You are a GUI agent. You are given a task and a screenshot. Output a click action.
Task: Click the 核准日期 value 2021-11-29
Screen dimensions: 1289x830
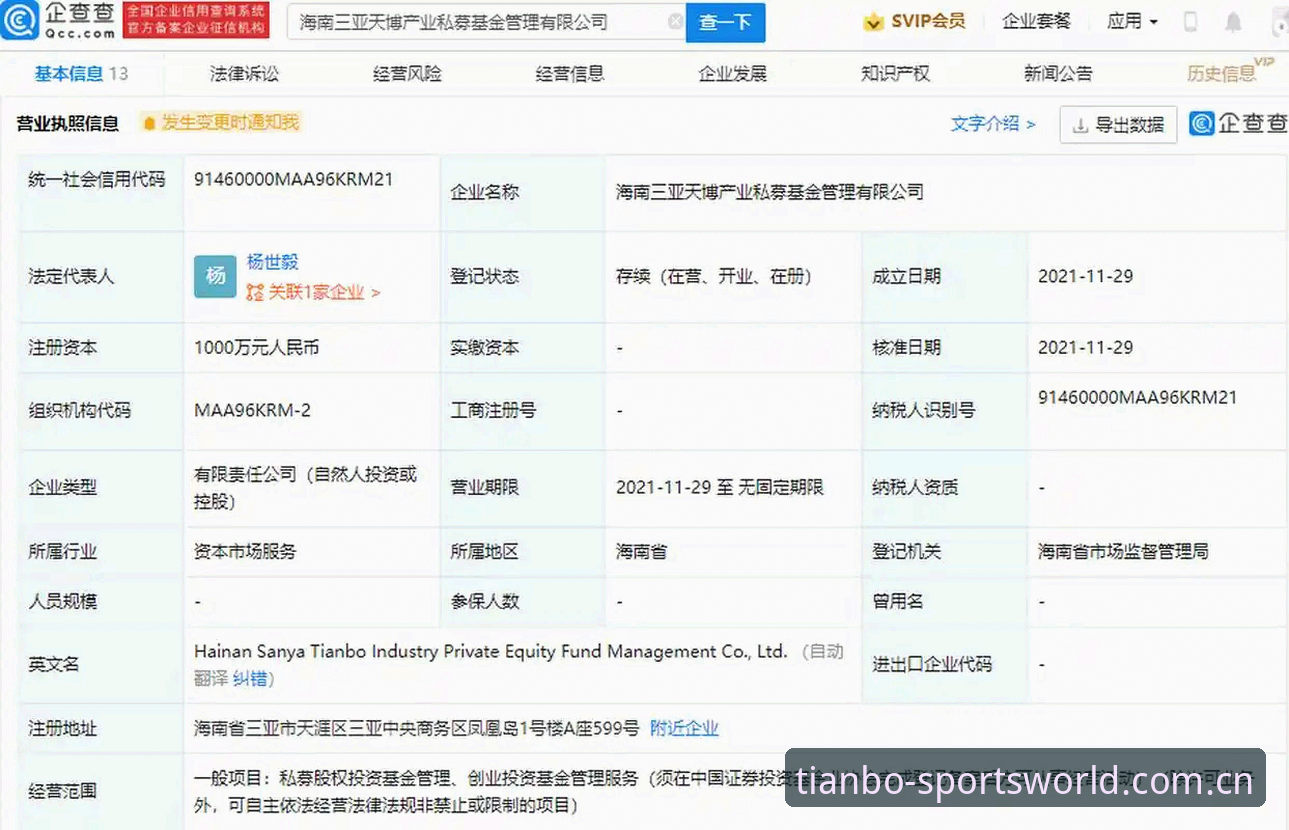(1085, 348)
